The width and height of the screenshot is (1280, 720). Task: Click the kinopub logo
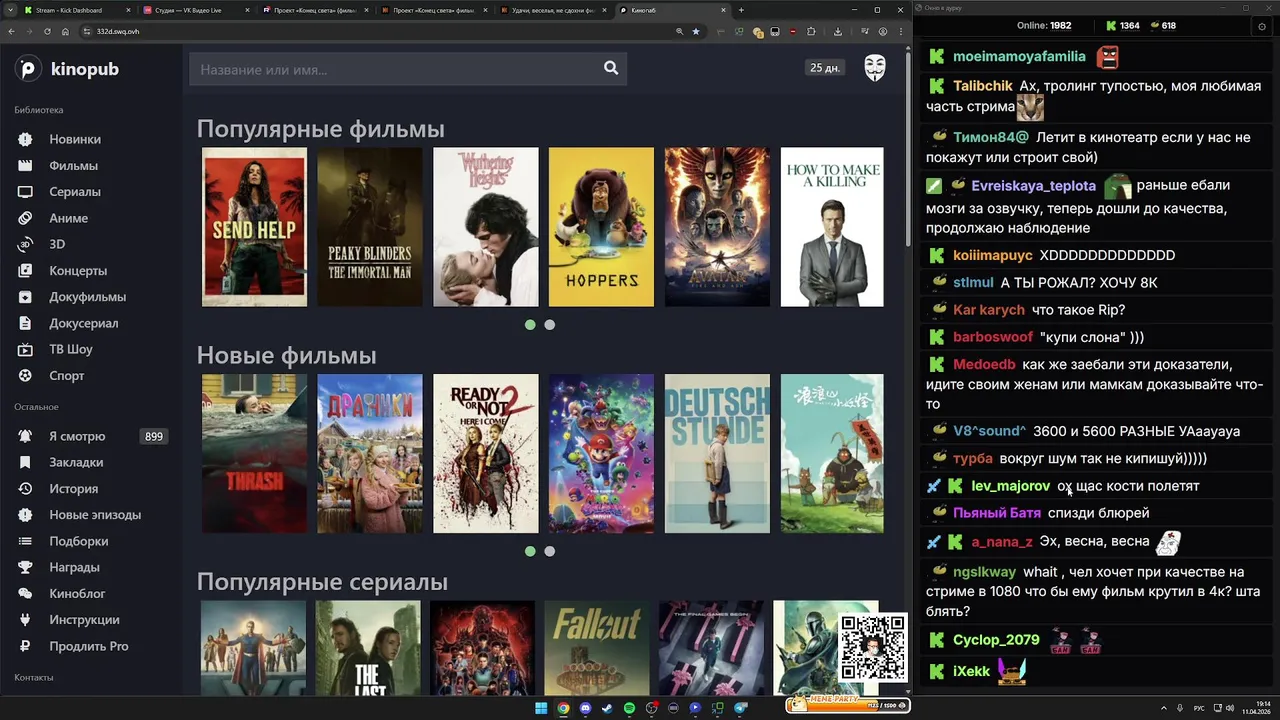[67, 69]
